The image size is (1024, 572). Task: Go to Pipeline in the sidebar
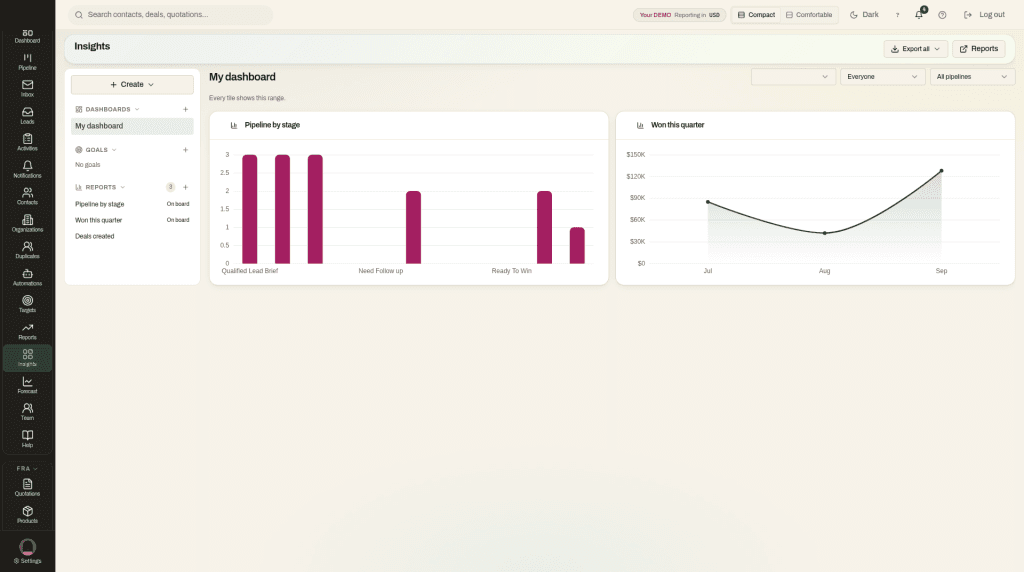point(27,62)
